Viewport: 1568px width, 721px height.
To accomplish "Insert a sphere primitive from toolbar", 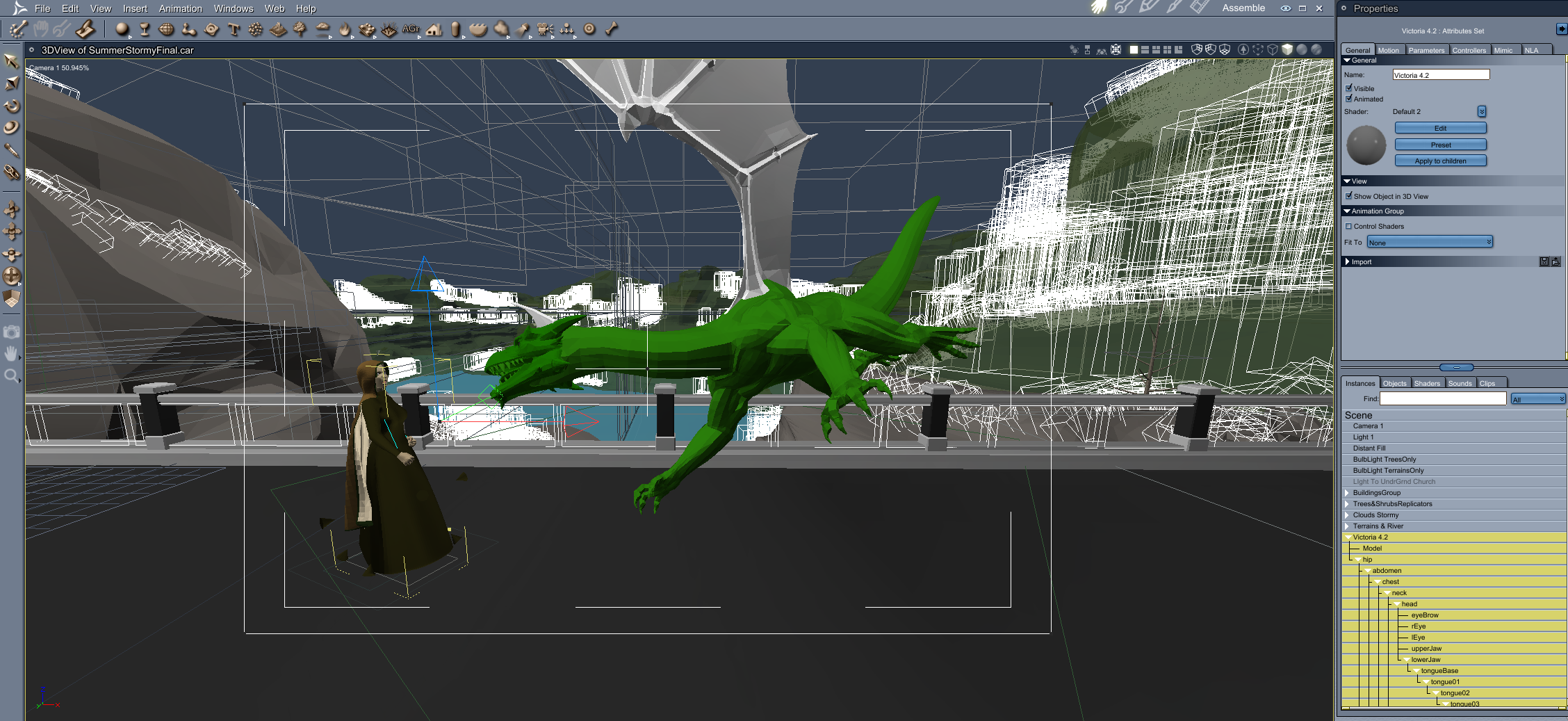I will coord(122,29).
